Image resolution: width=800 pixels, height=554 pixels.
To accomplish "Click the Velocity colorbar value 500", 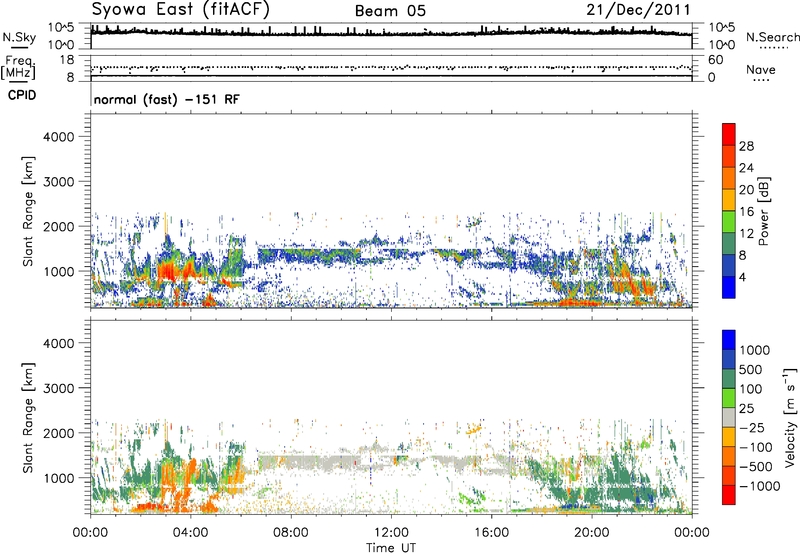I will pos(752,370).
